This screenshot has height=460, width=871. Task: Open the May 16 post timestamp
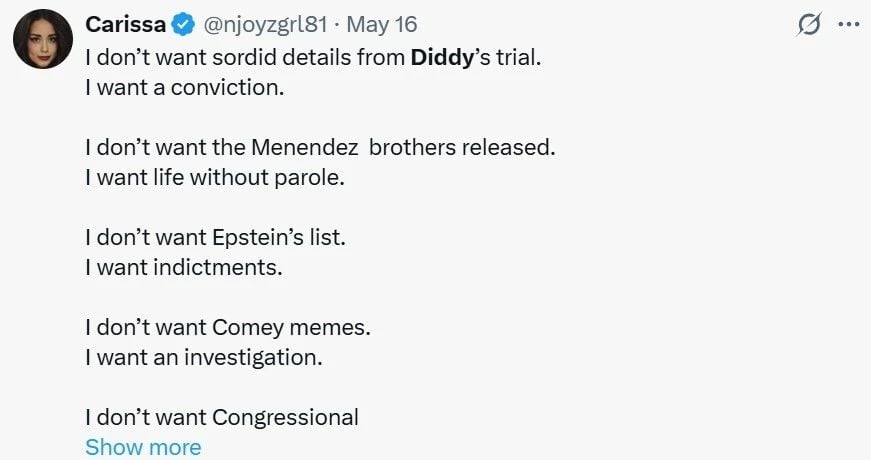(382, 24)
